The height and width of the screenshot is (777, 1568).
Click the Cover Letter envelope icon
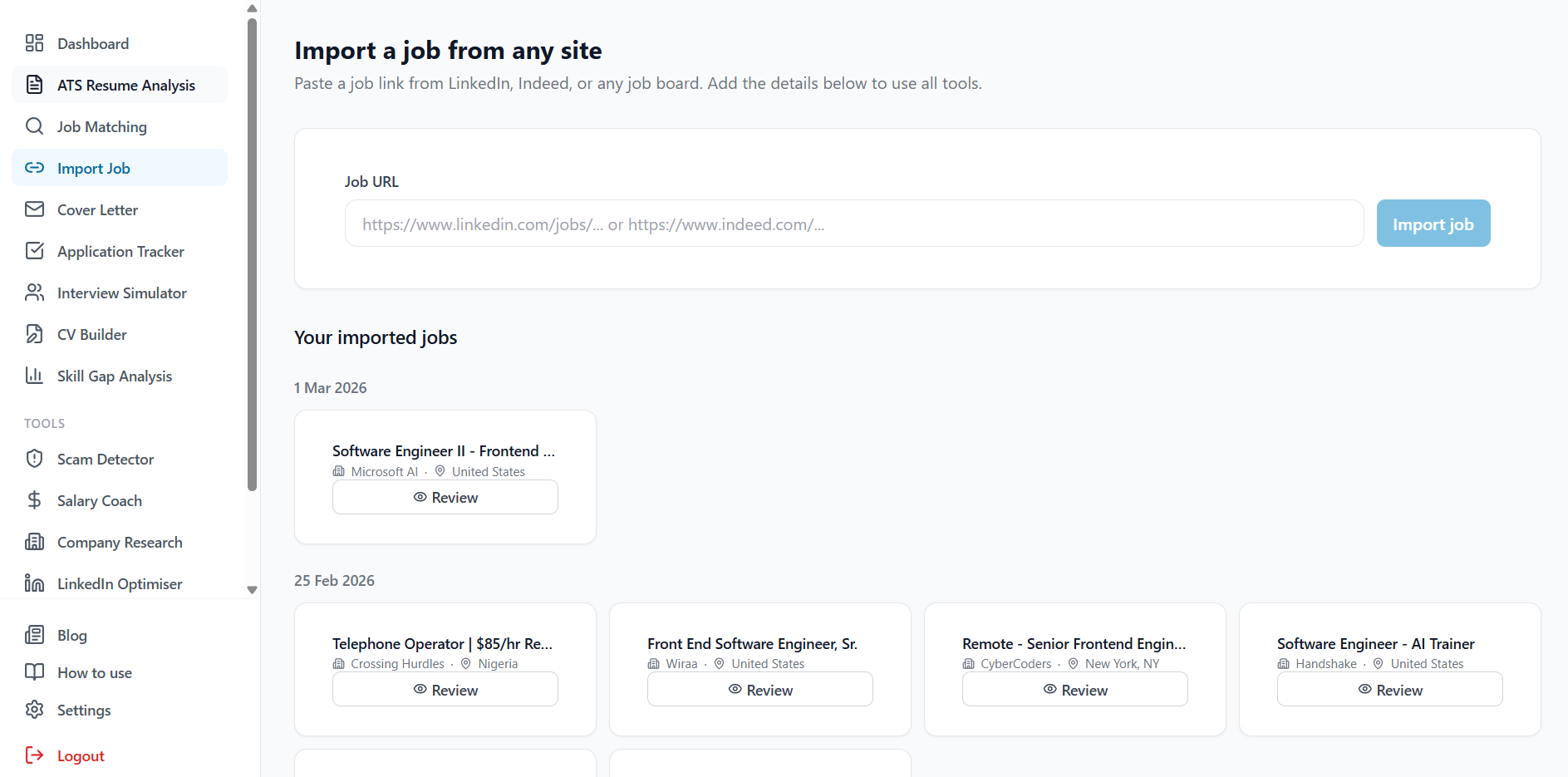pos(34,209)
